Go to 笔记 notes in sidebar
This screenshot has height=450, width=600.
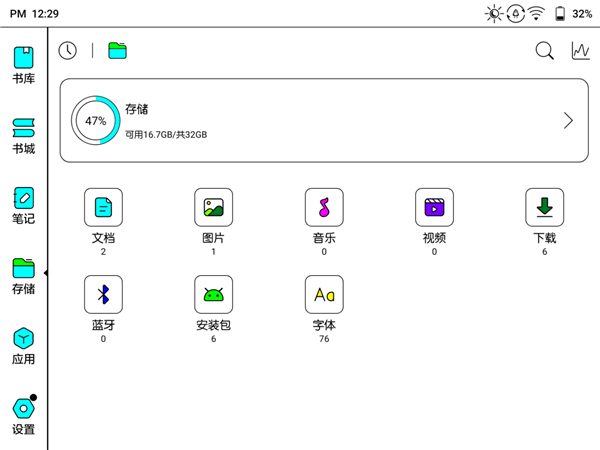tap(24, 205)
